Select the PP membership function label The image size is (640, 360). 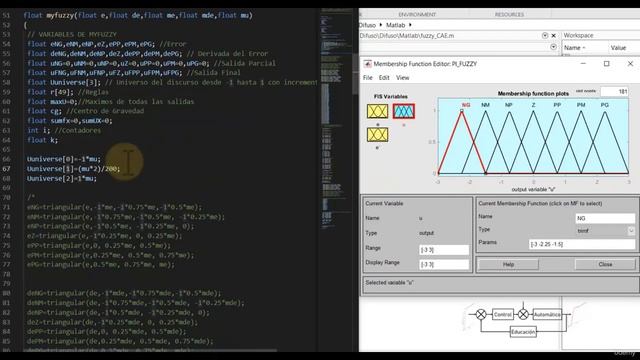[557, 105]
